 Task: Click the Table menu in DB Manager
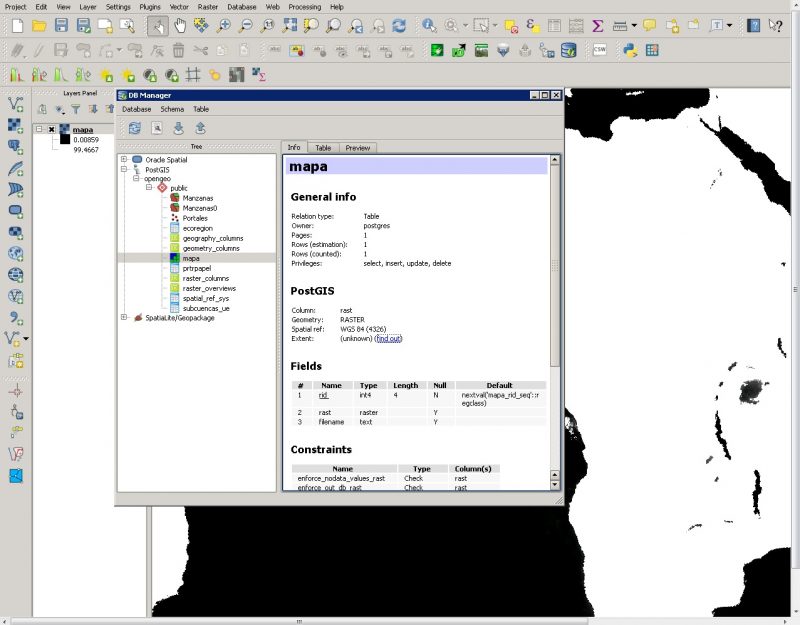tap(201, 109)
